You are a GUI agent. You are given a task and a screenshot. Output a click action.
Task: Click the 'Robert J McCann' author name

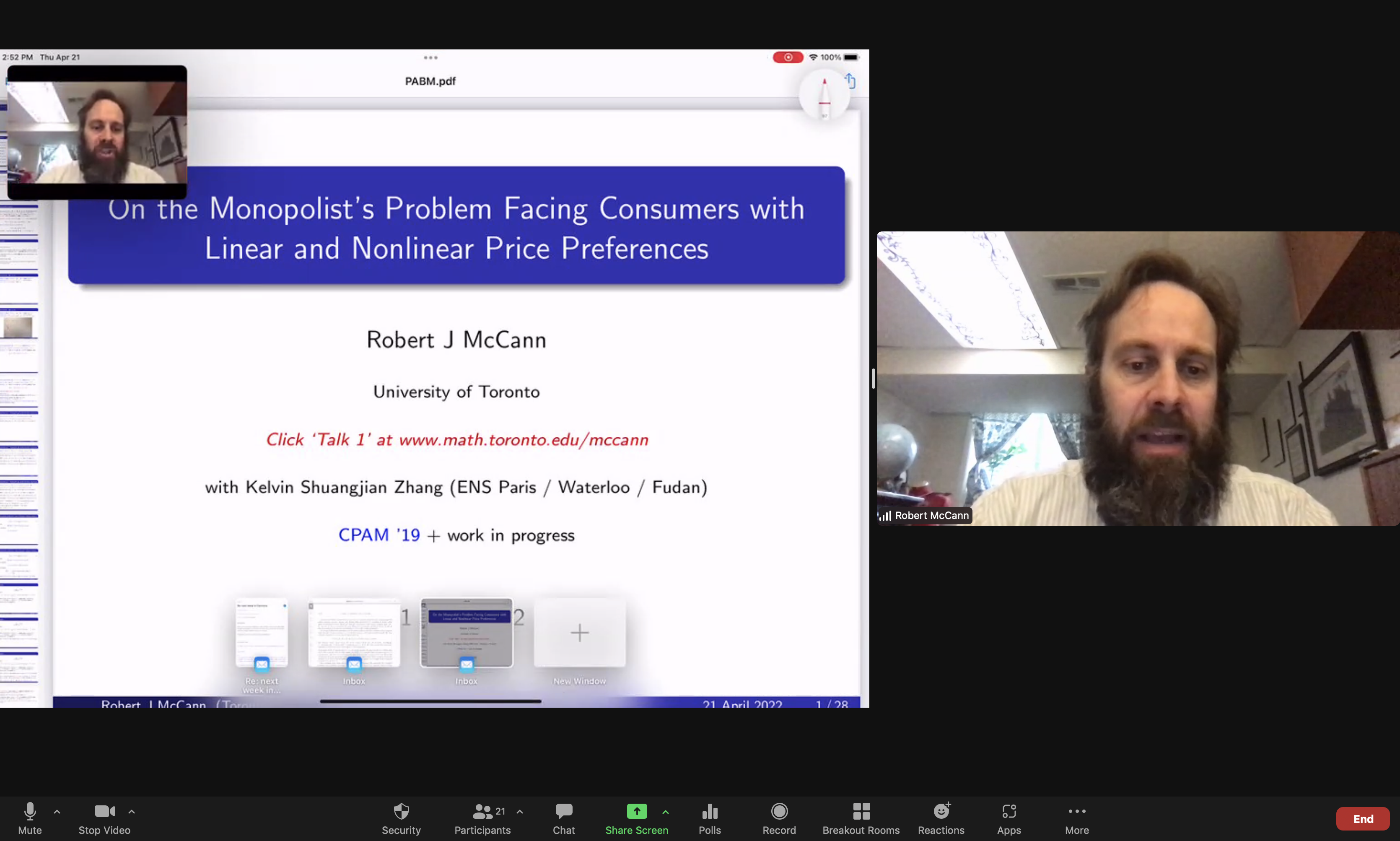[456, 340]
